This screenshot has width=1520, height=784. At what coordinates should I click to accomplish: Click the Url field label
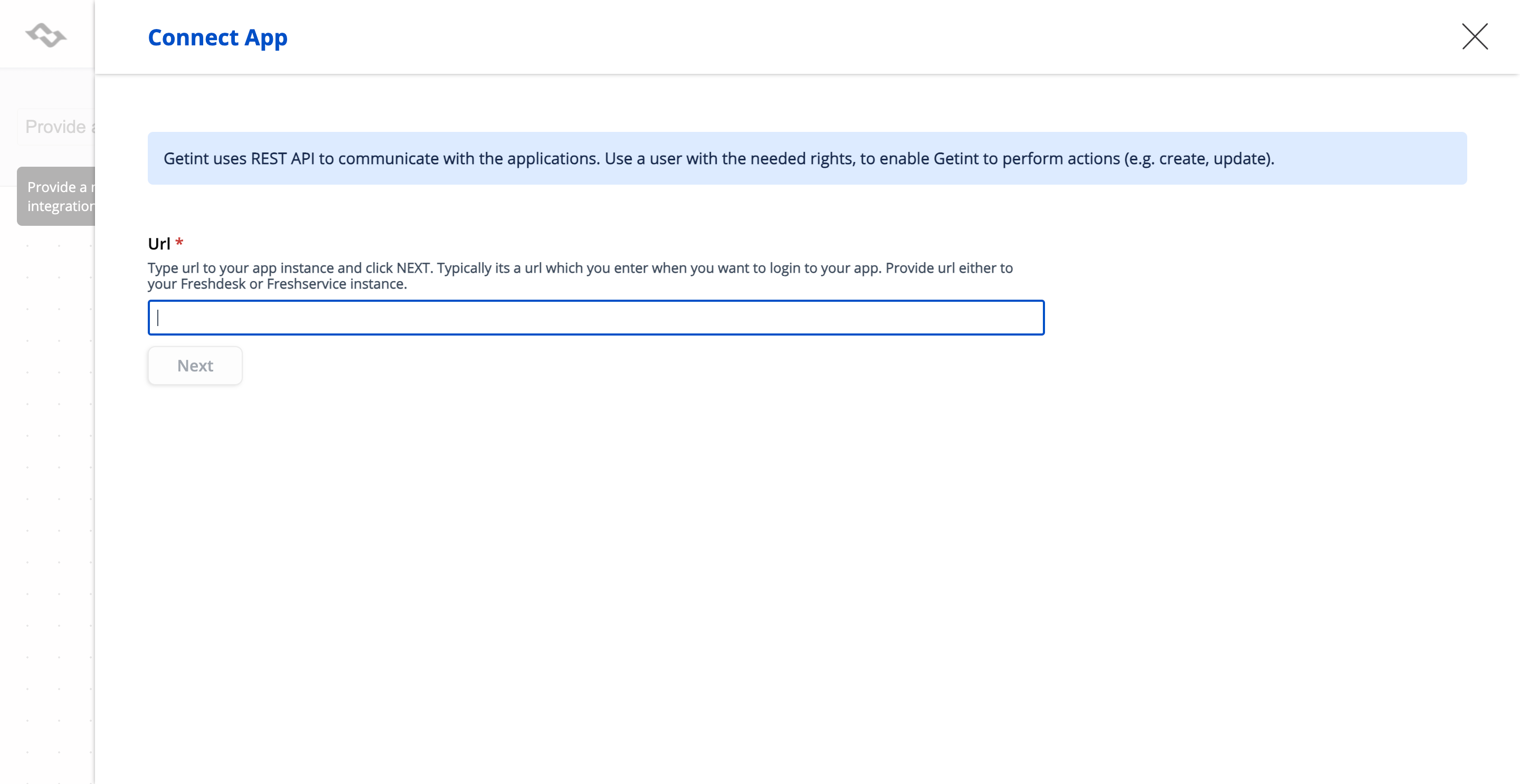point(159,243)
